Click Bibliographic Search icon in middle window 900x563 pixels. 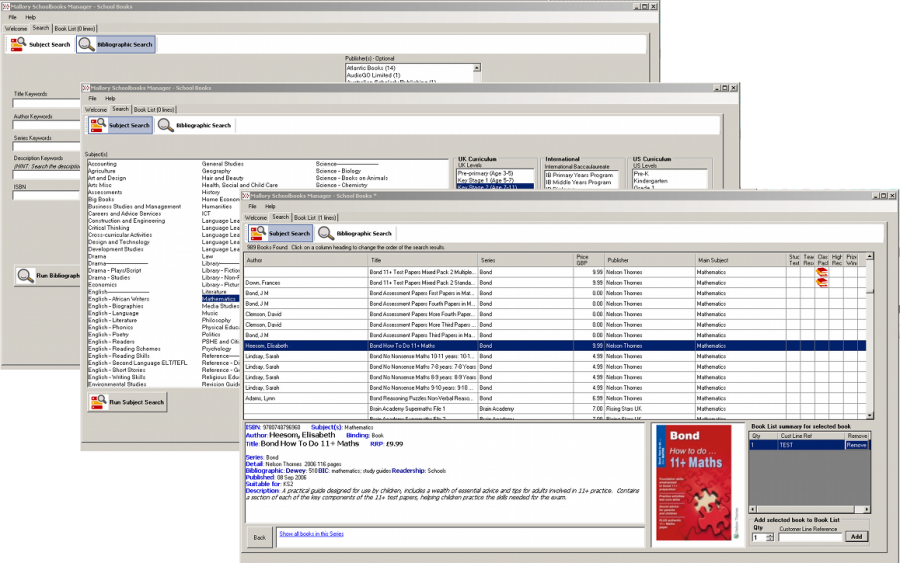(x=166, y=125)
